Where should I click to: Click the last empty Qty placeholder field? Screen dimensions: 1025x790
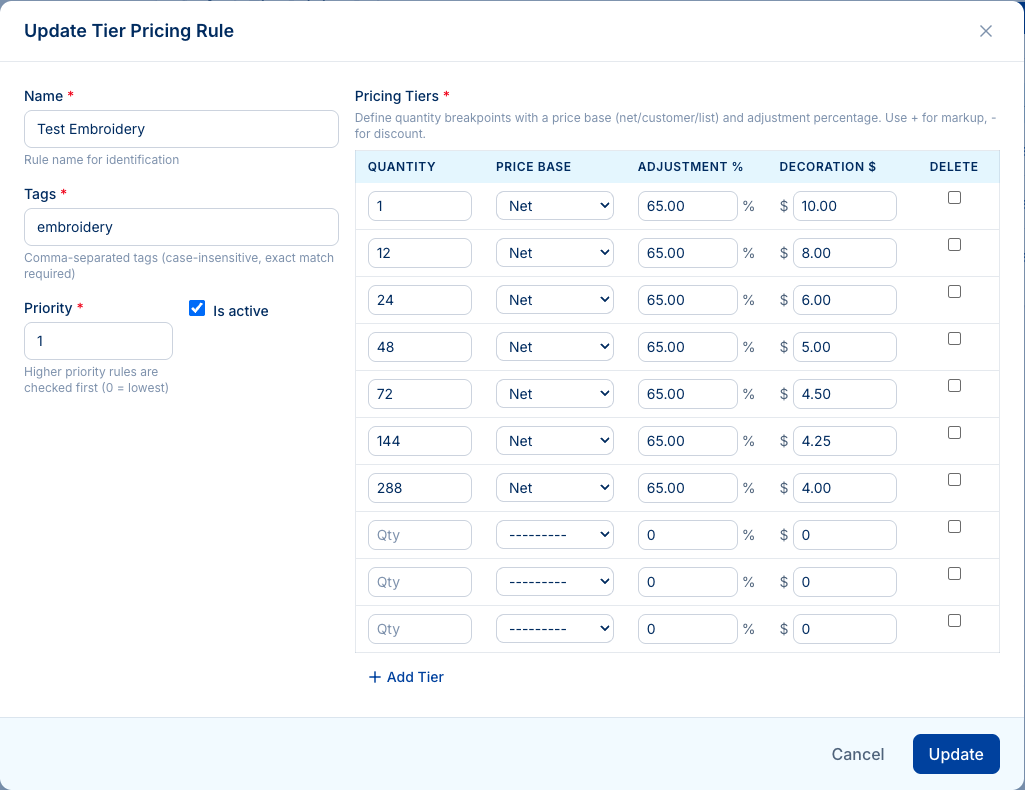(x=420, y=629)
